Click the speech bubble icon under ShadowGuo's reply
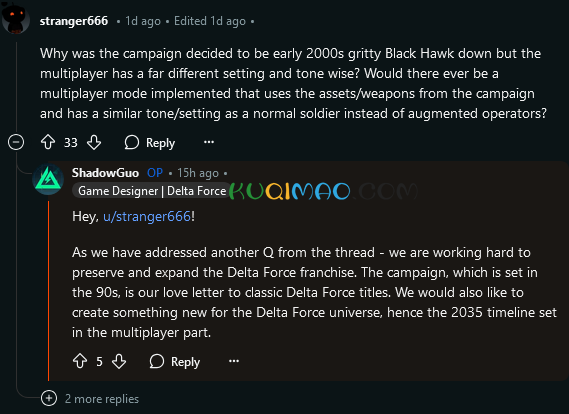The image size is (569, 414). point(157,361)
